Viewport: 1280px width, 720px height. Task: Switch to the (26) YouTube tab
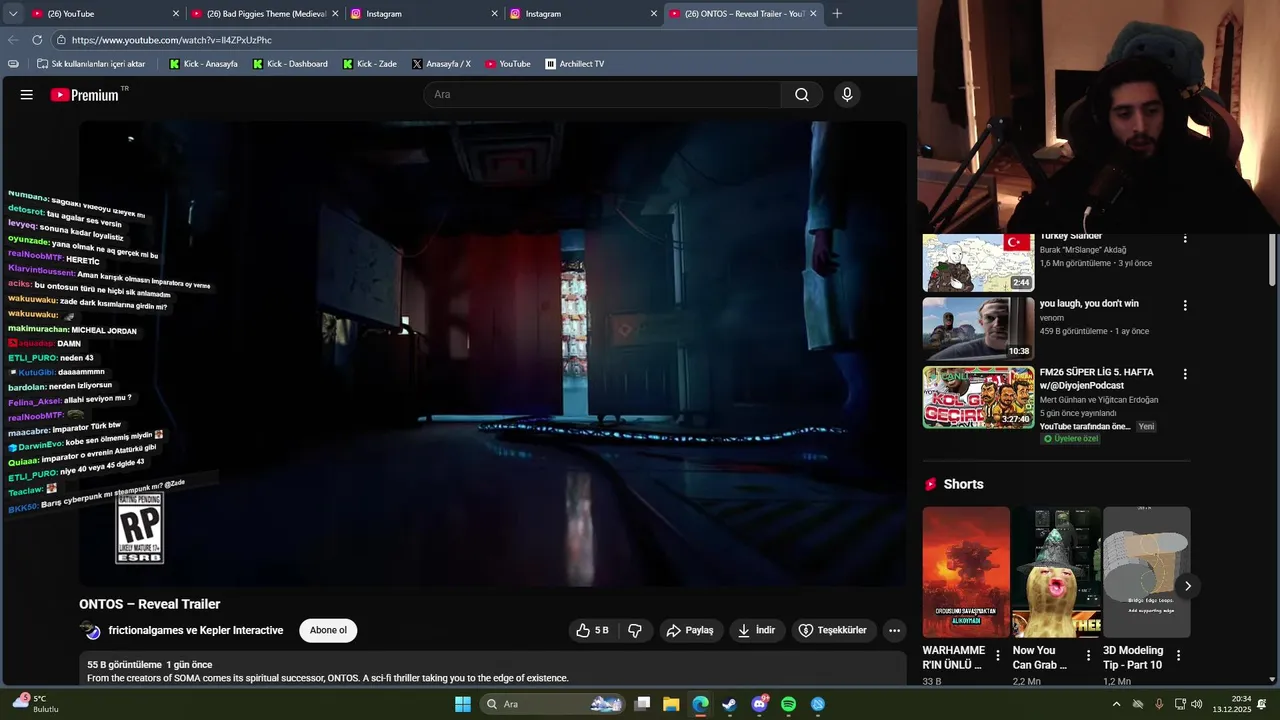point(105,14)
